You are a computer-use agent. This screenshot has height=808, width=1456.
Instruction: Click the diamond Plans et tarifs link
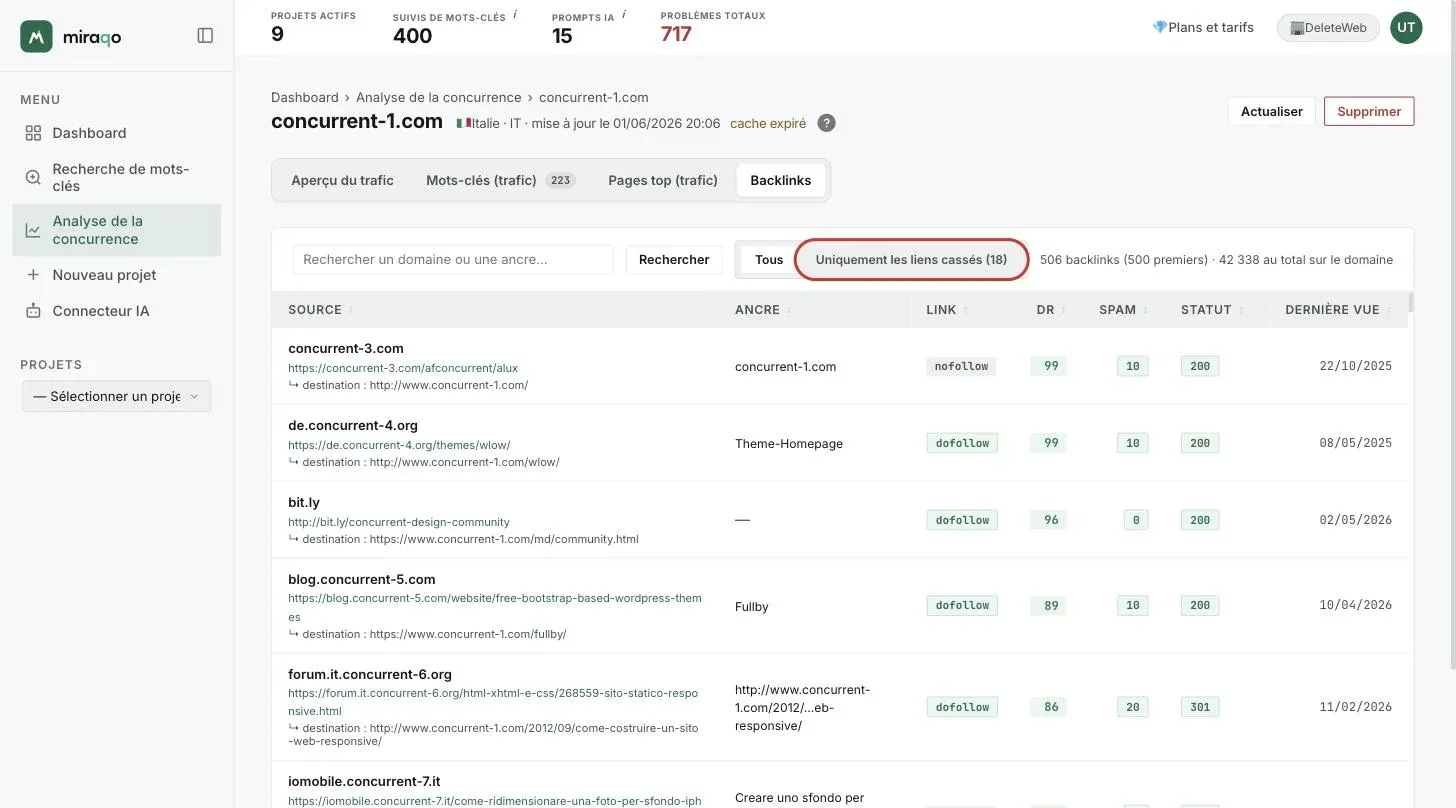click(1203, 28)
